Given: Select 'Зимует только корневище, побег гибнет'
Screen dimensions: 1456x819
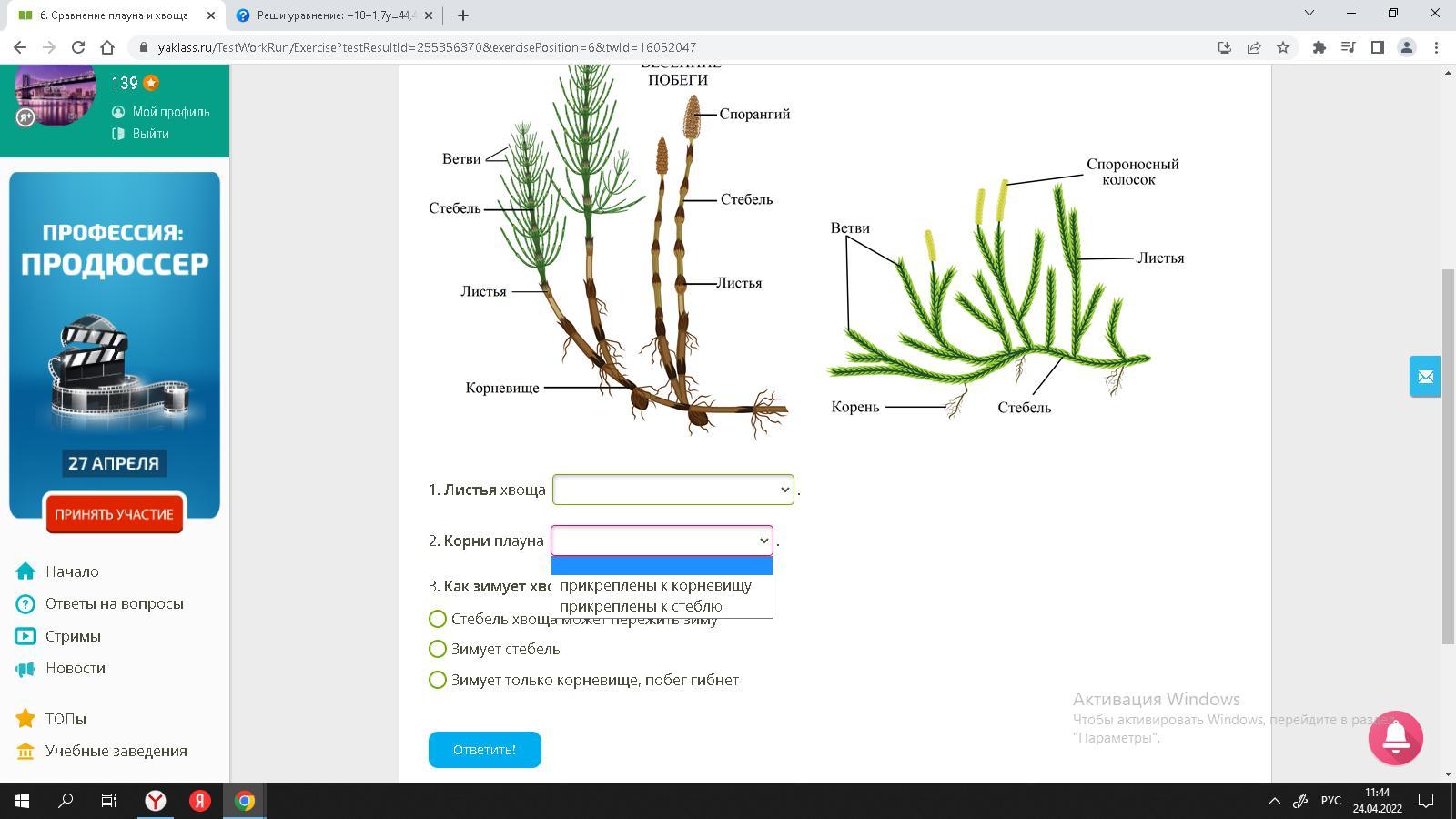Looking at the screenshot, I should pos(438,680).
